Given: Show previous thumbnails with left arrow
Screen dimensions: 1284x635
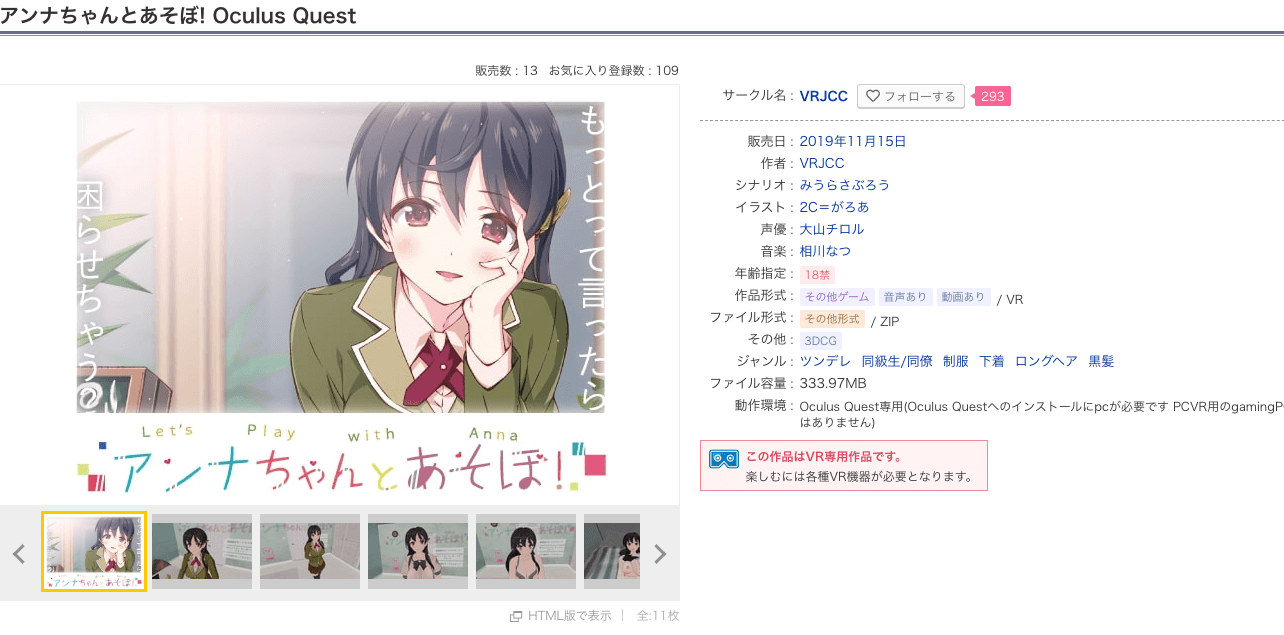Looking at the screenshot, I should [18, 553].
